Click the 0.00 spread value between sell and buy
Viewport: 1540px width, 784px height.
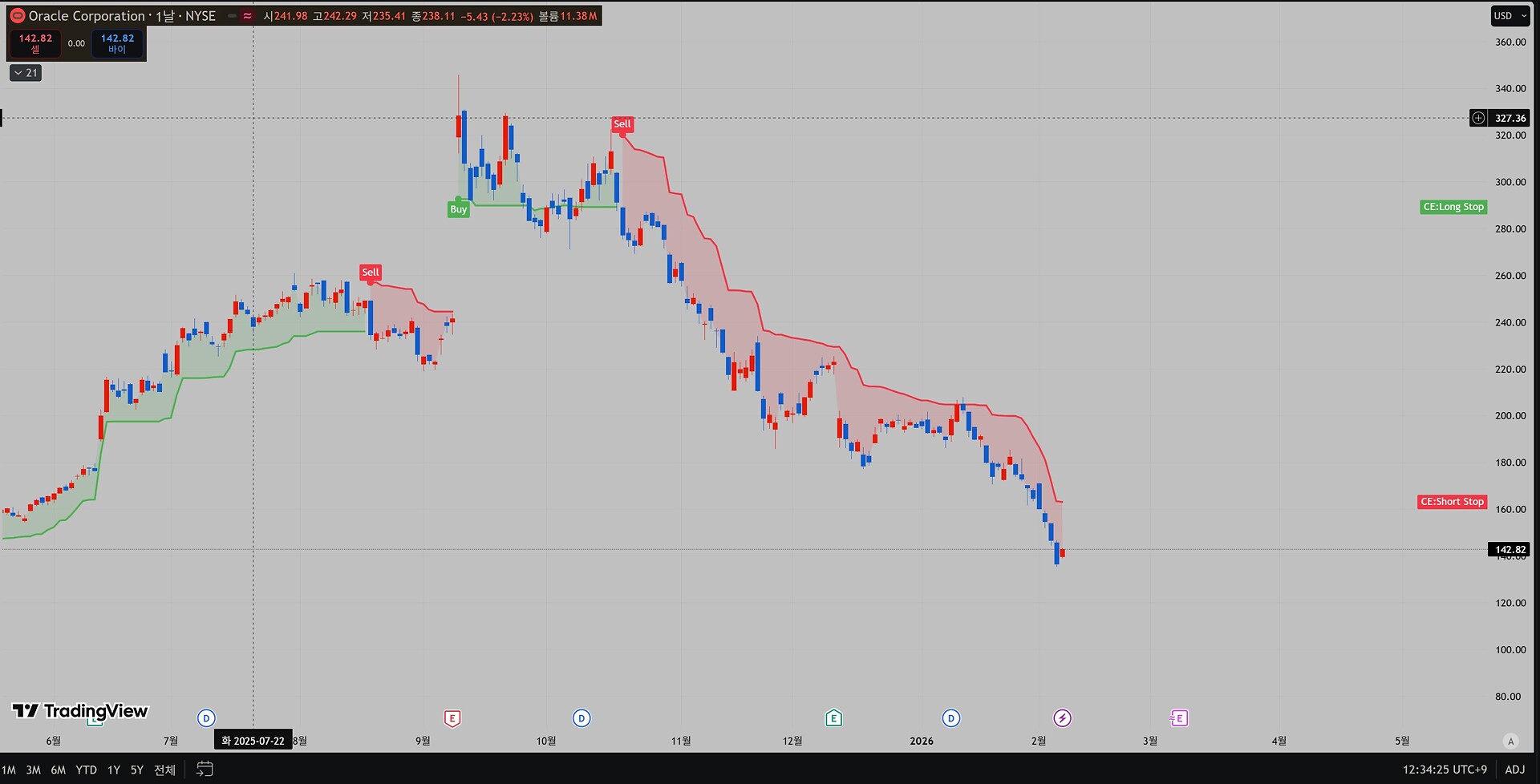(76, 43)
